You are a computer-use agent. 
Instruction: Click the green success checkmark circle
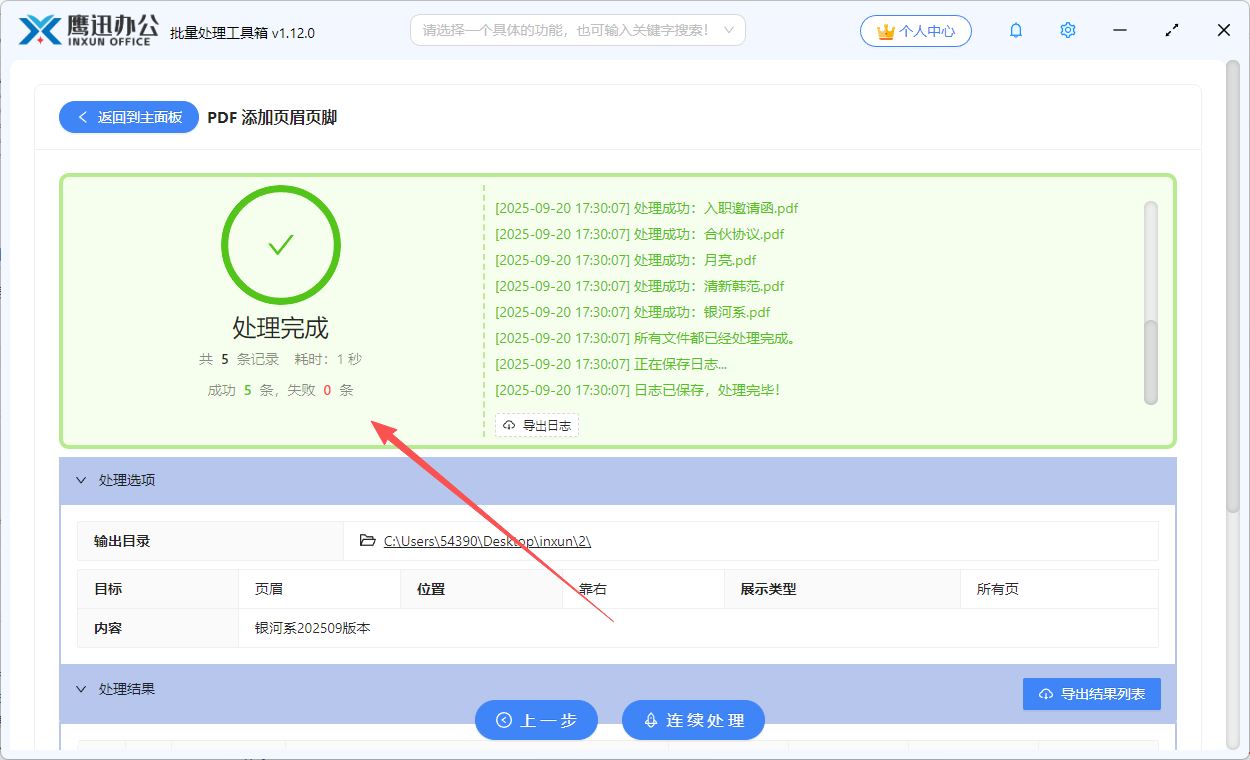(x=280, y=244)
